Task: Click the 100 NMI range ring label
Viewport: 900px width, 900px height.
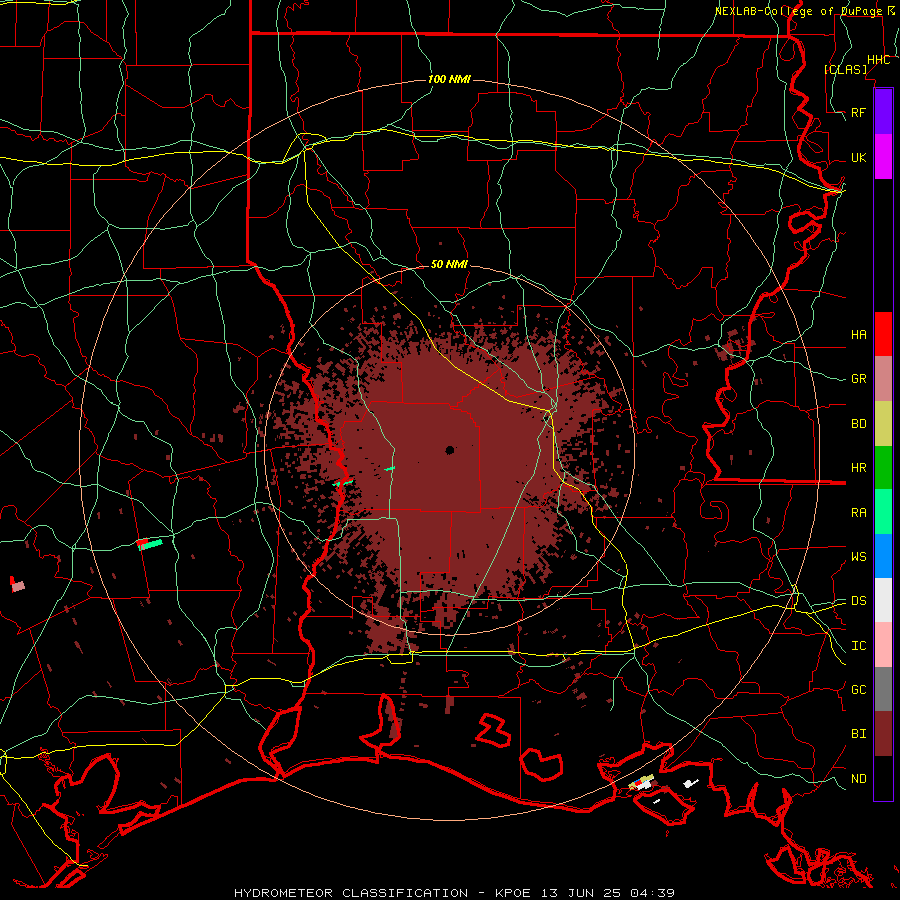Action: click(x=449, y=79)
